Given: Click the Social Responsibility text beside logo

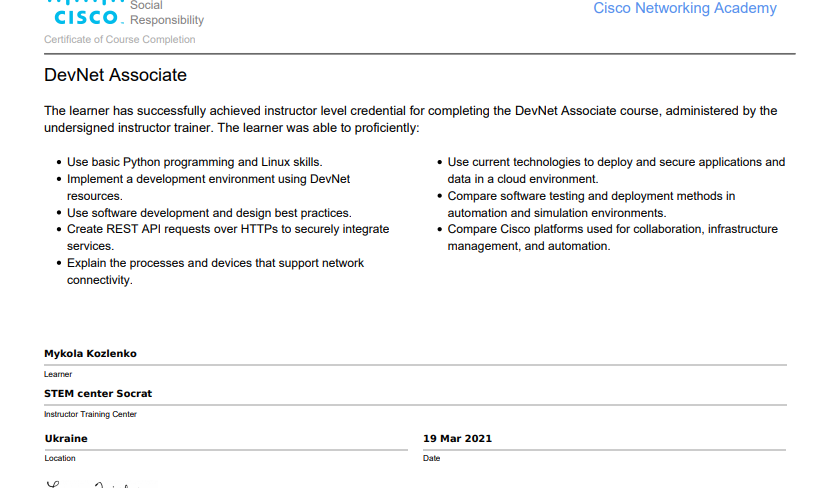Looking at the screenshot, I should point(166,13).
